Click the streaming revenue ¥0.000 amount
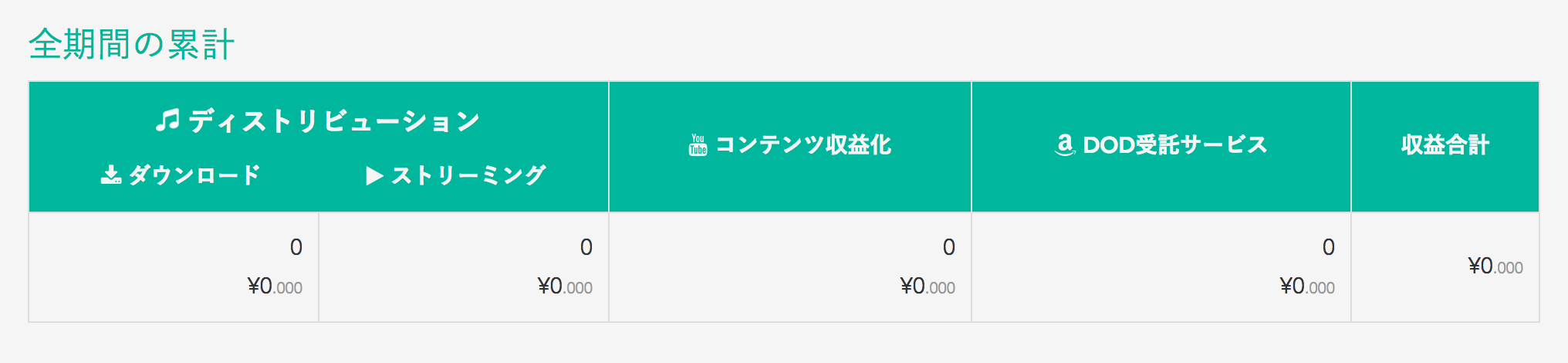This screenshot has height=363, width=1568. pyautogui.click(x=565, y=287)
